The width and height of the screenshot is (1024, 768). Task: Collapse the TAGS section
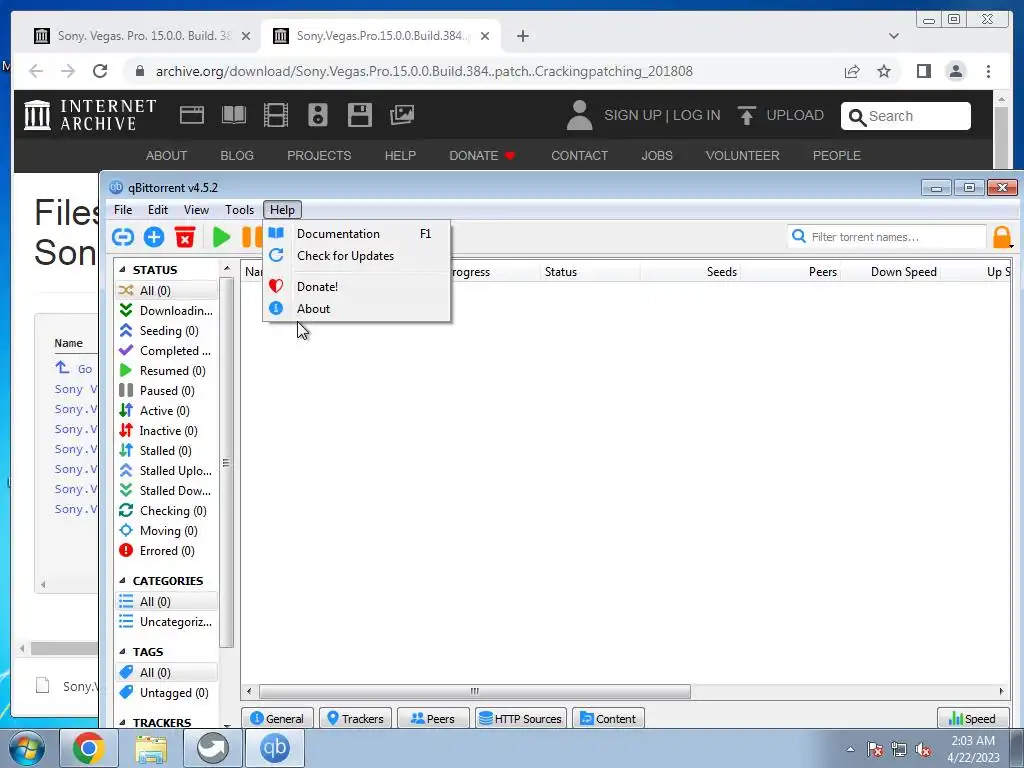coord(122,652)
